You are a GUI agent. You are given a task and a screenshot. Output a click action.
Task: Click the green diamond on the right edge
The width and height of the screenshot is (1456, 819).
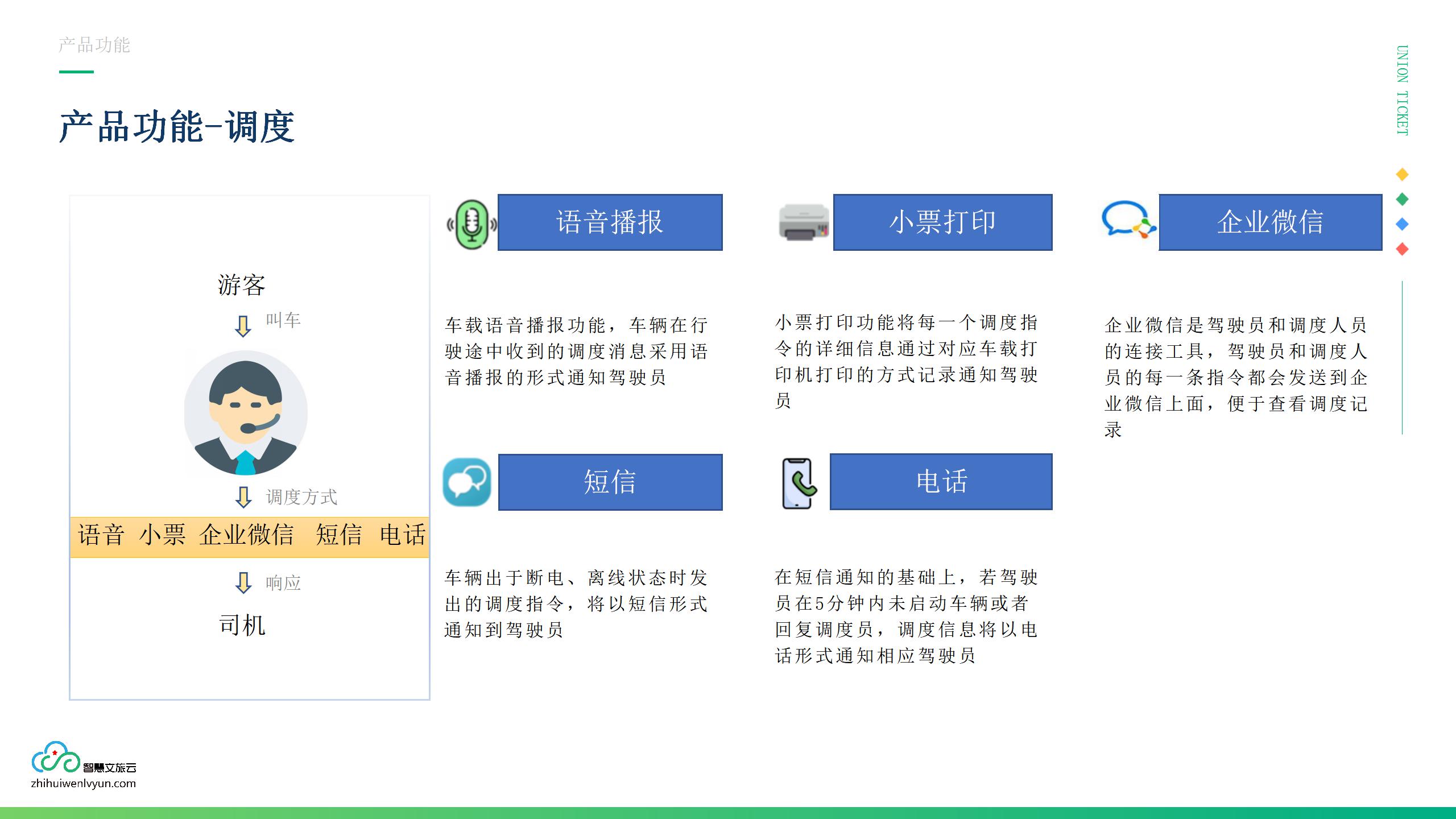(x=1403, y=199)
